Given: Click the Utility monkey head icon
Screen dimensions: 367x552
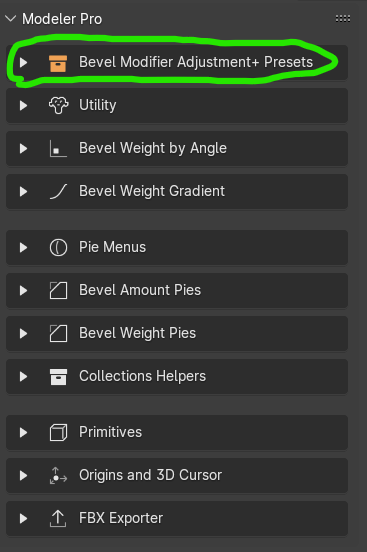Looking at the screenshot, I should [58, 105].
